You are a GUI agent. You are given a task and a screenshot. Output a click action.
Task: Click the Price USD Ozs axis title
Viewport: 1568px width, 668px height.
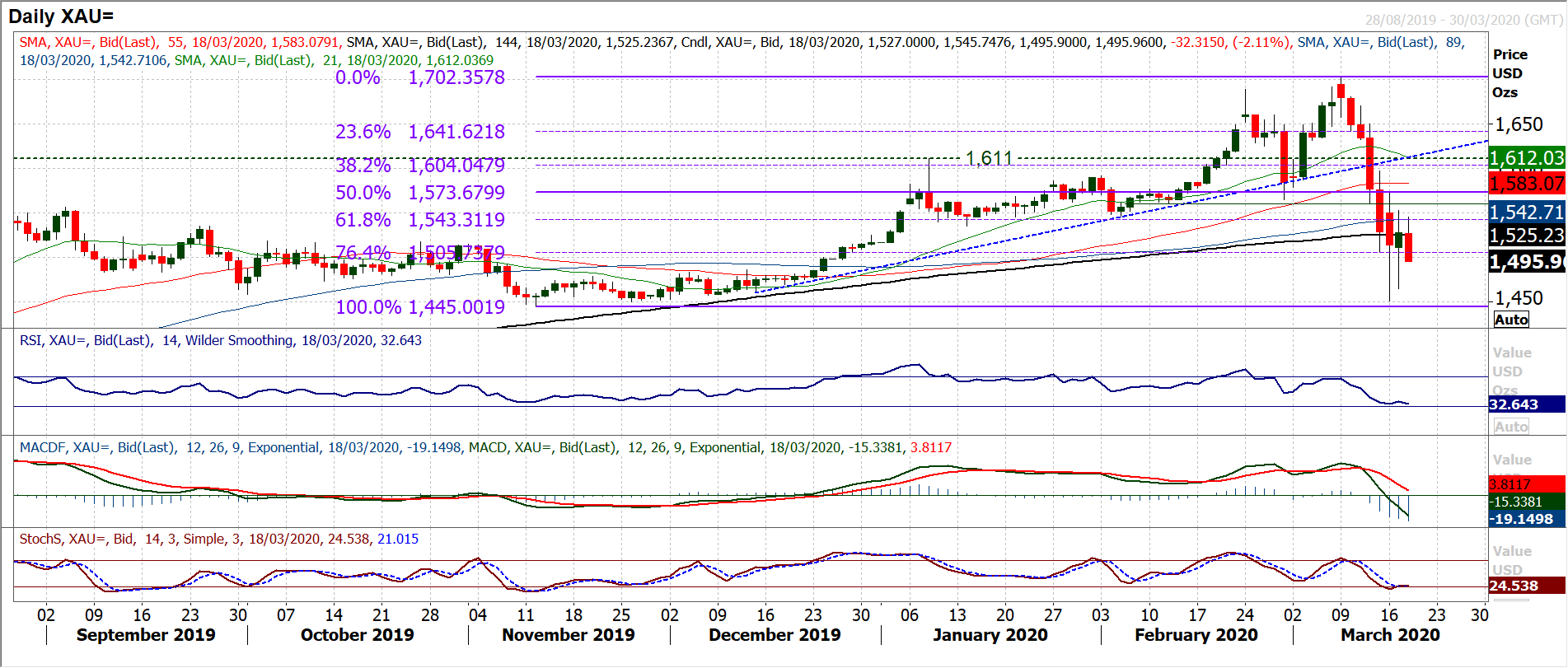point(1510,73)
